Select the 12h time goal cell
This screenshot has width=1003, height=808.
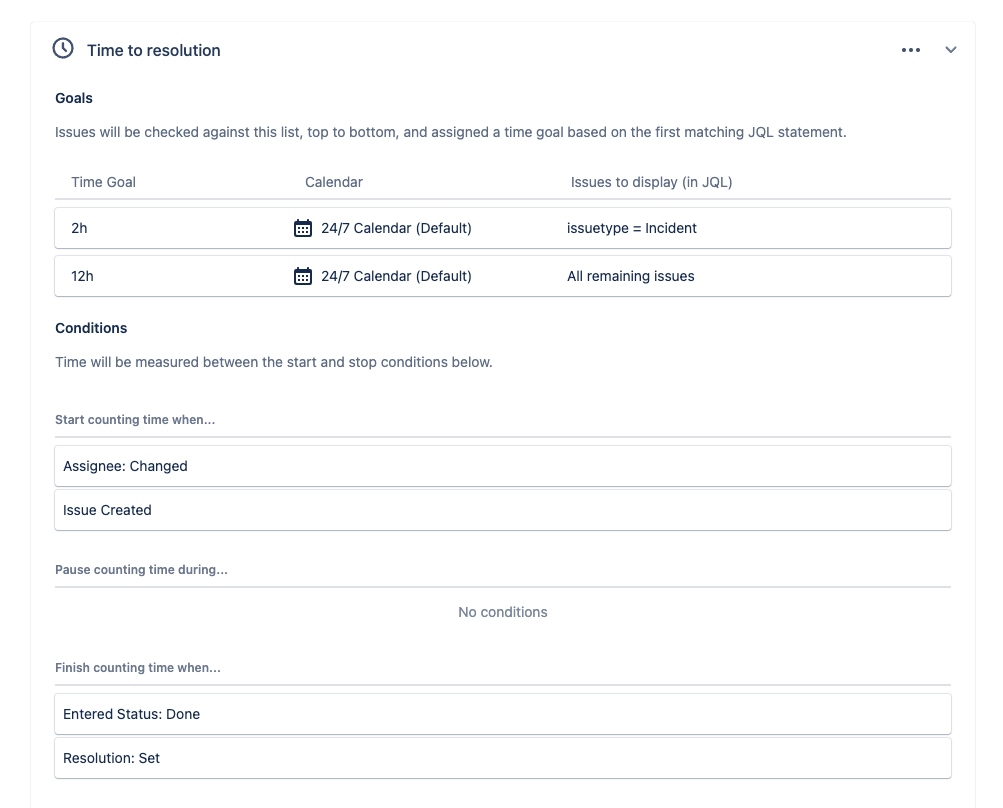[x=82, y=276]
